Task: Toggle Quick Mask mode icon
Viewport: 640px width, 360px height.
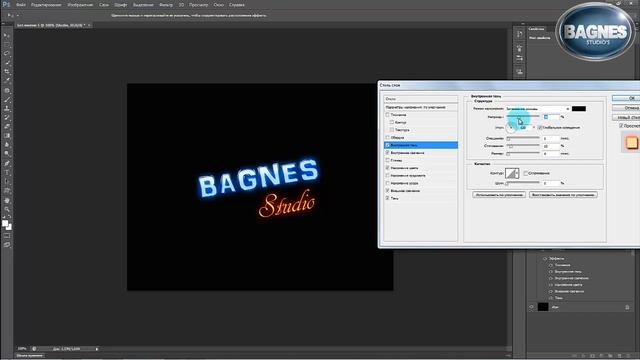Action: coord(7,236)
